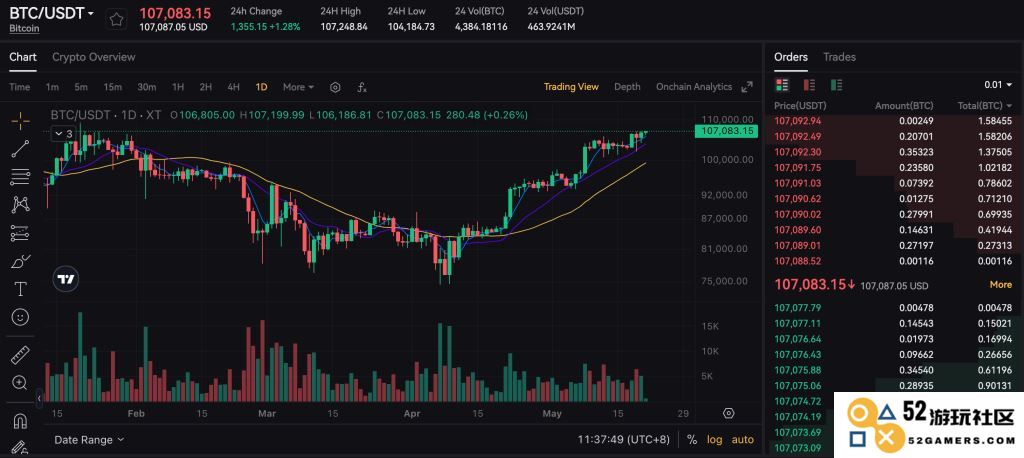Switch to the Trades tab
Image resolution: width=1024 pixels, height=458 pixels.
click(839, 57)
